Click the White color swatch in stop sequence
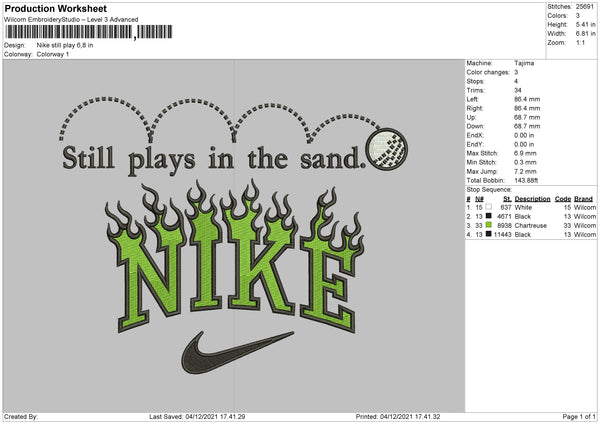This screenshot has width=600, height=424. click(x=488, y=207)
